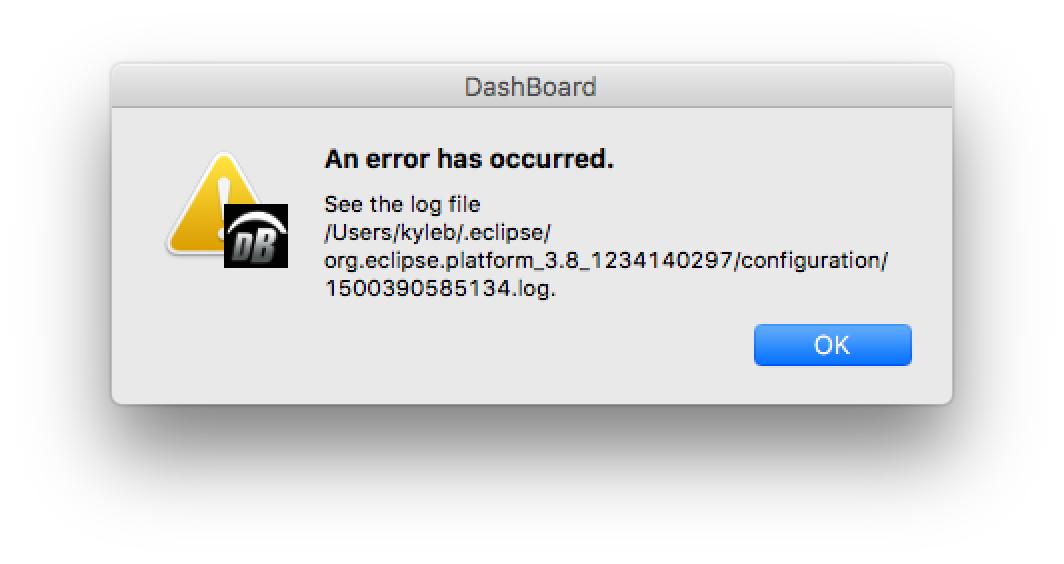
Task: Click the white arc on the DB logo
Action: [256, 221]
